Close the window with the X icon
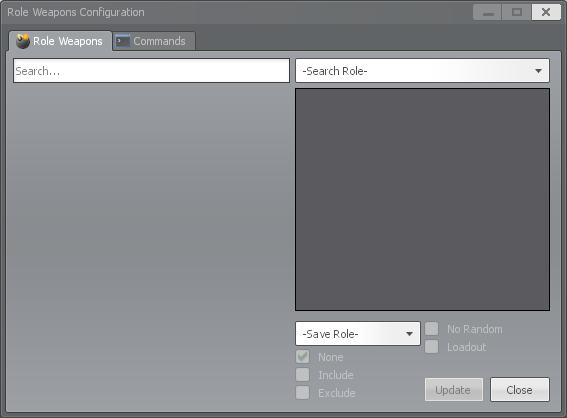This screenshot has height=418, width=567. (x=546, y=12)
